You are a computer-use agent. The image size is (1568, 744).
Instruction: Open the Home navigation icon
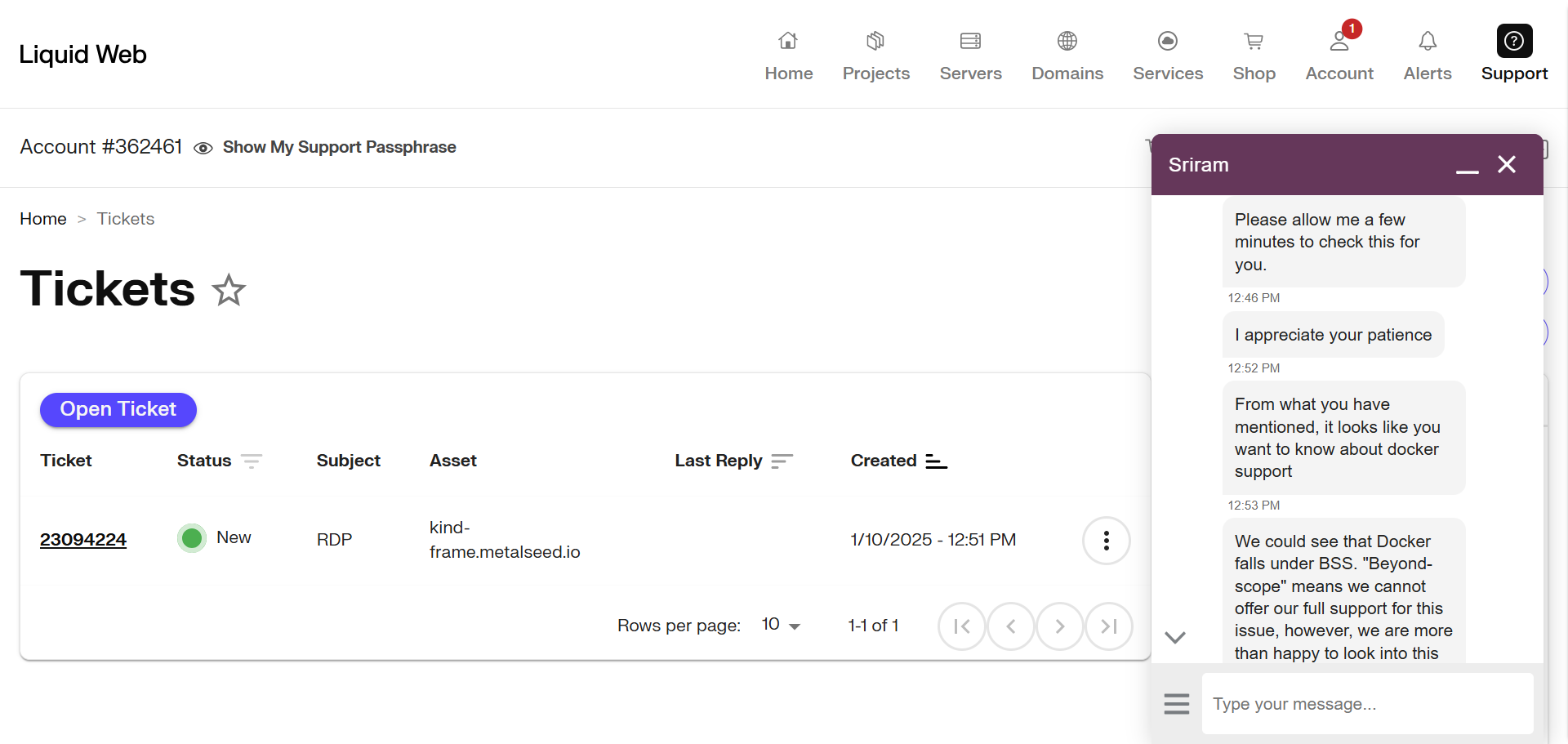tap(788, 41)
